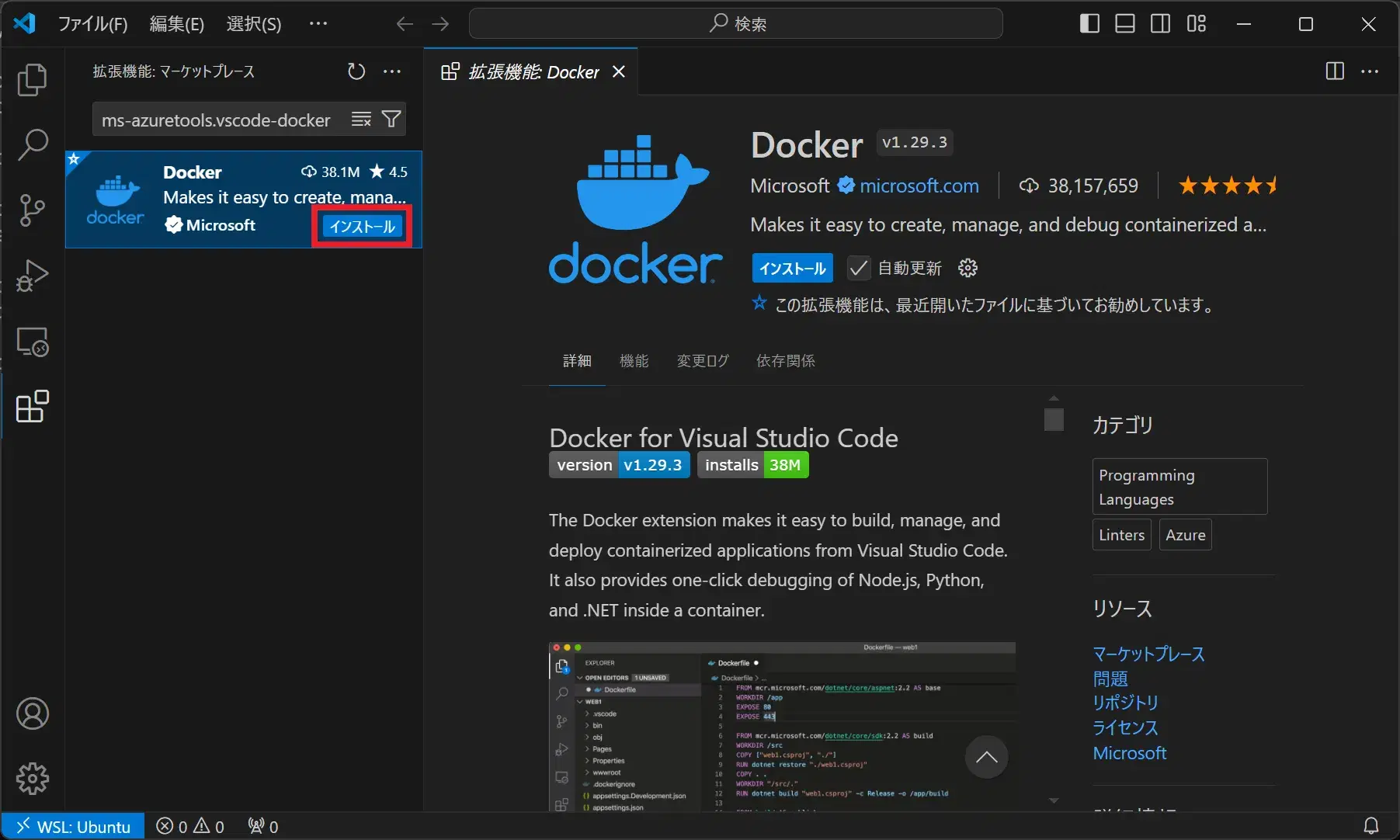Toggle the secondary side bar layout icon
Screen dimensions: 1400x840
coord(1161,24)
